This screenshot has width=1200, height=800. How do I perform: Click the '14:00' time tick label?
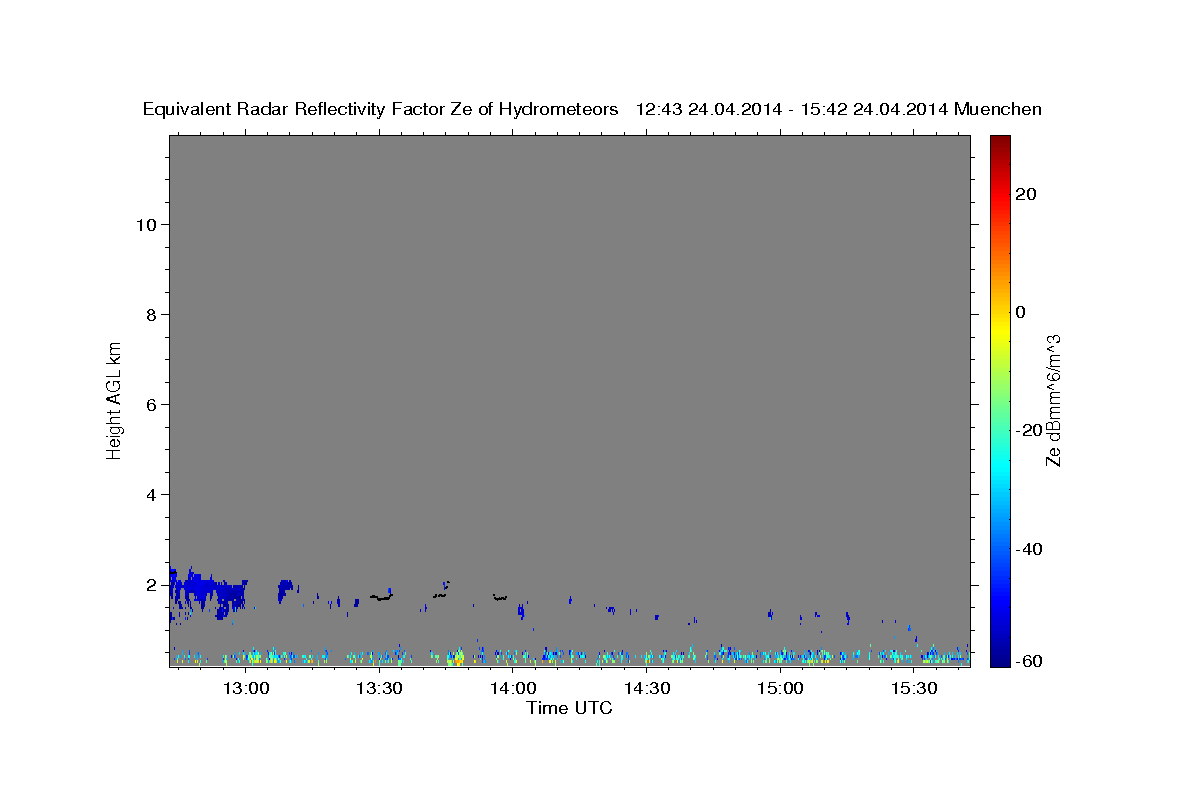pos(513,688)
